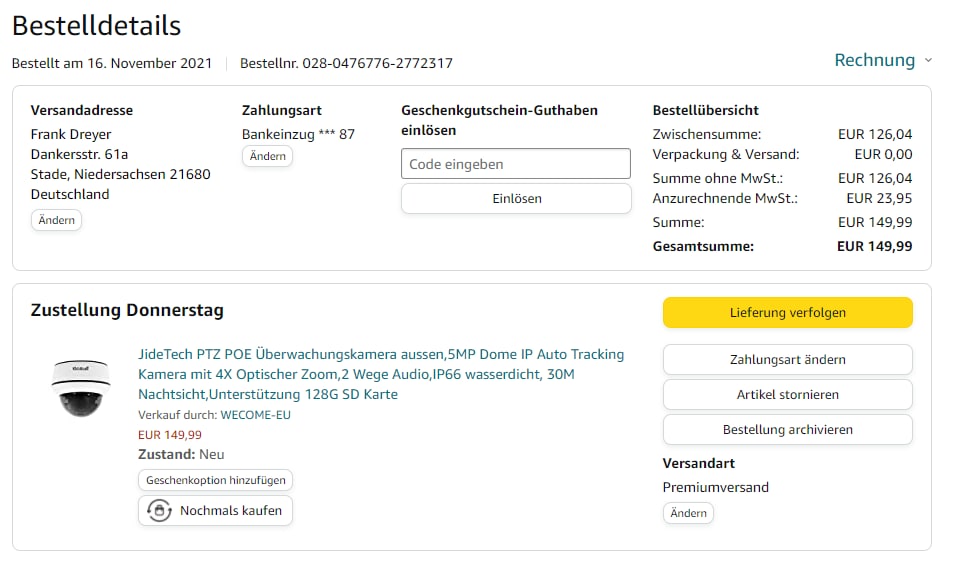Image resolution: width=955 pixels, height=568 pixels.
Task: Cancel item via Artikel stornieren
Action: [x=787, y=395]
